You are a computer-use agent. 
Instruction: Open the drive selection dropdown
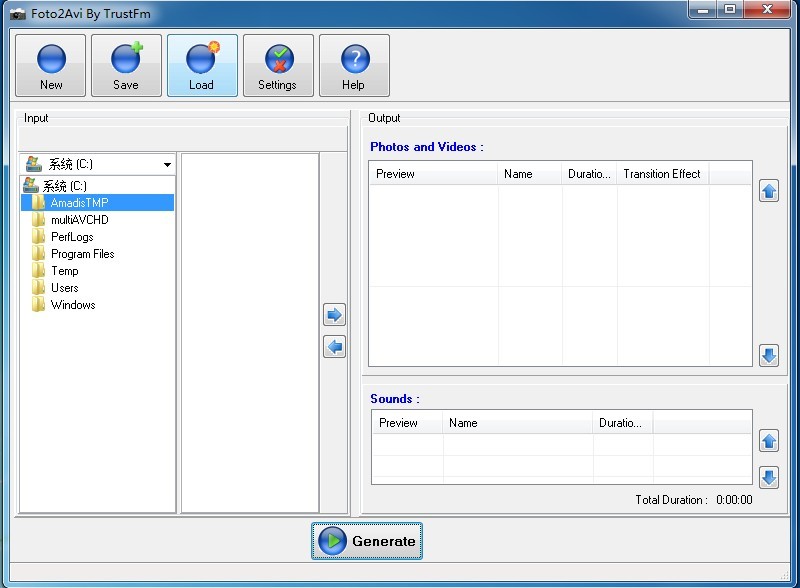click(x=167, y=164)
